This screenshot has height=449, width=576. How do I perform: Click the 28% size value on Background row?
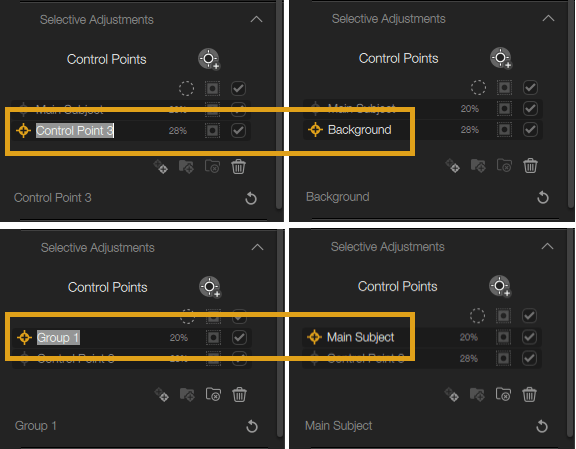469,130
